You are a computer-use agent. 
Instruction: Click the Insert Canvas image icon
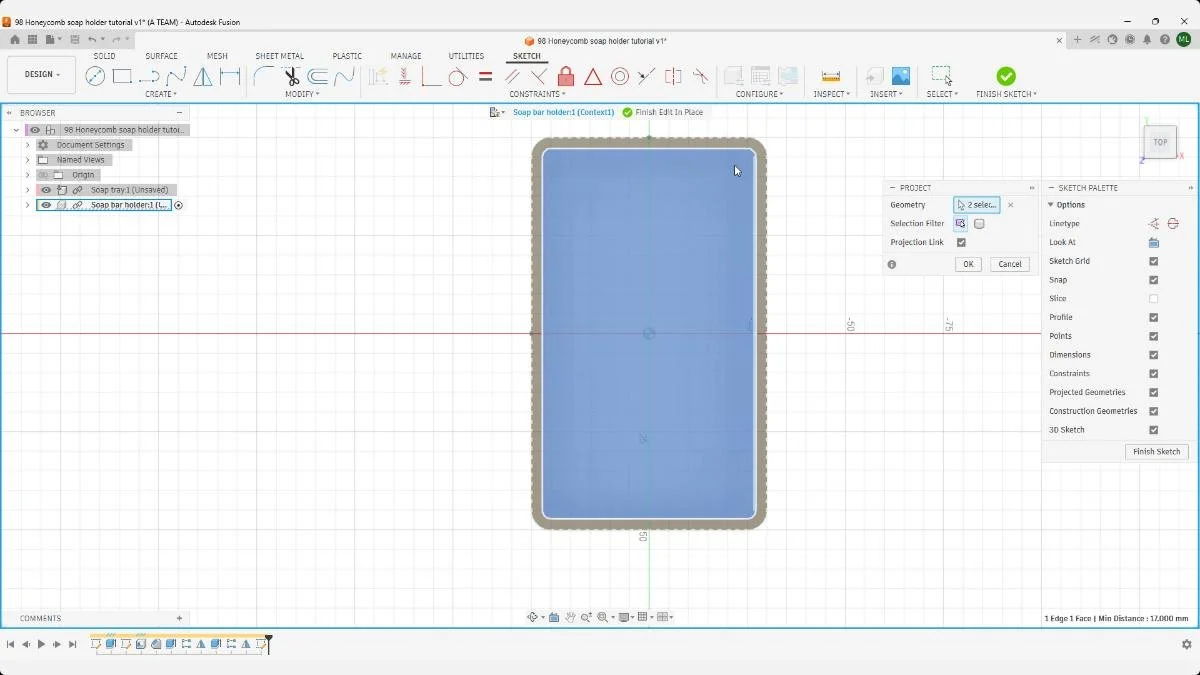tap(901, 77)
